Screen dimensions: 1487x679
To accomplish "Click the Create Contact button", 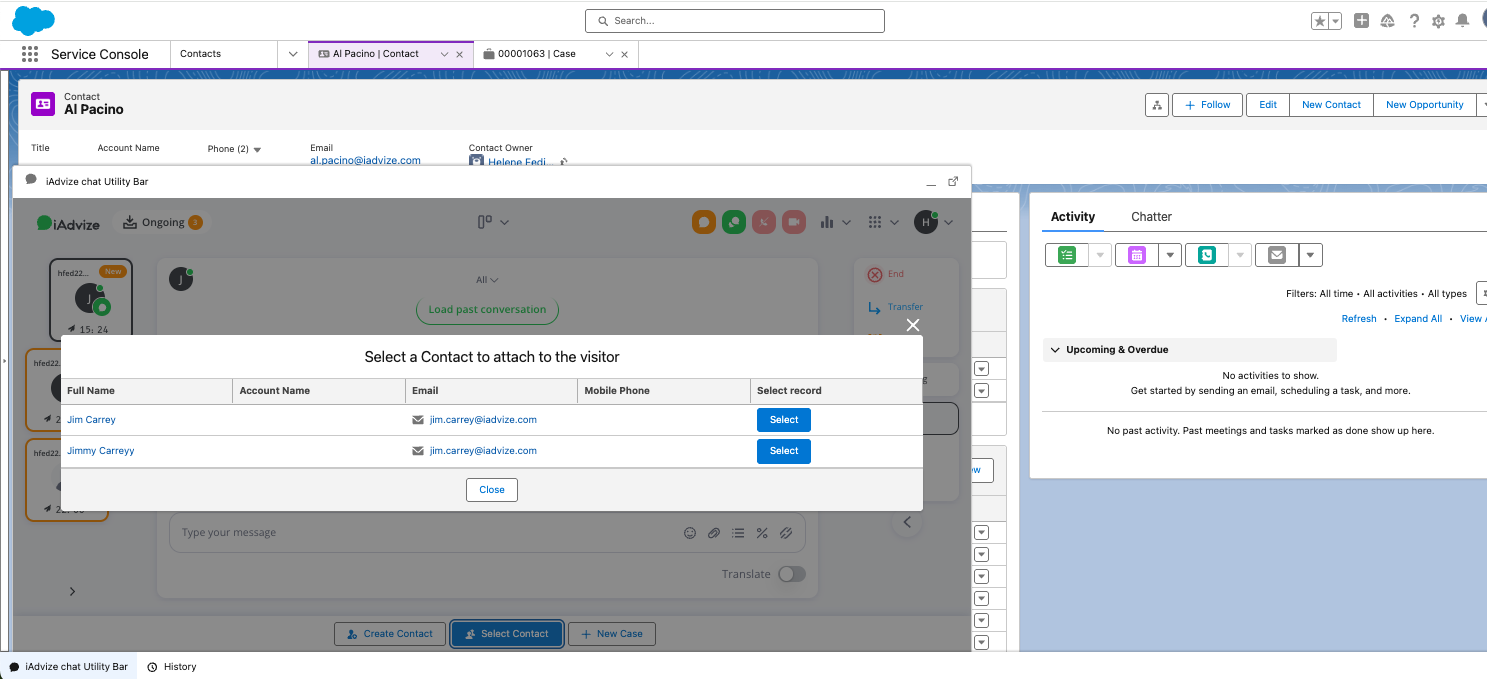I will (389, 634).
